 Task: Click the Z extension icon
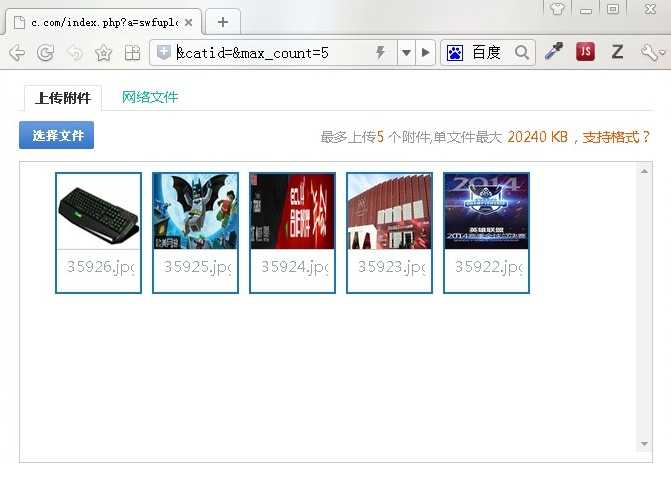point(617,52)
